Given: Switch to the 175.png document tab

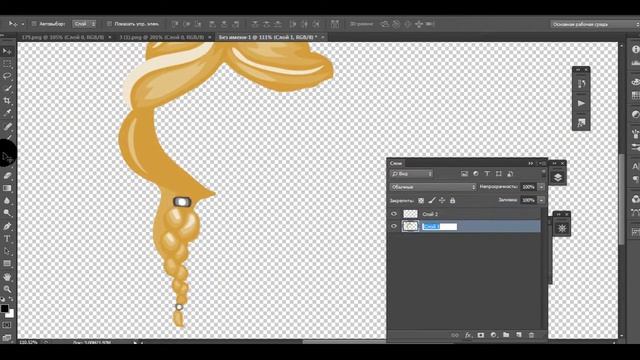Looking at the screenshot, I should (x=63, y=37).
